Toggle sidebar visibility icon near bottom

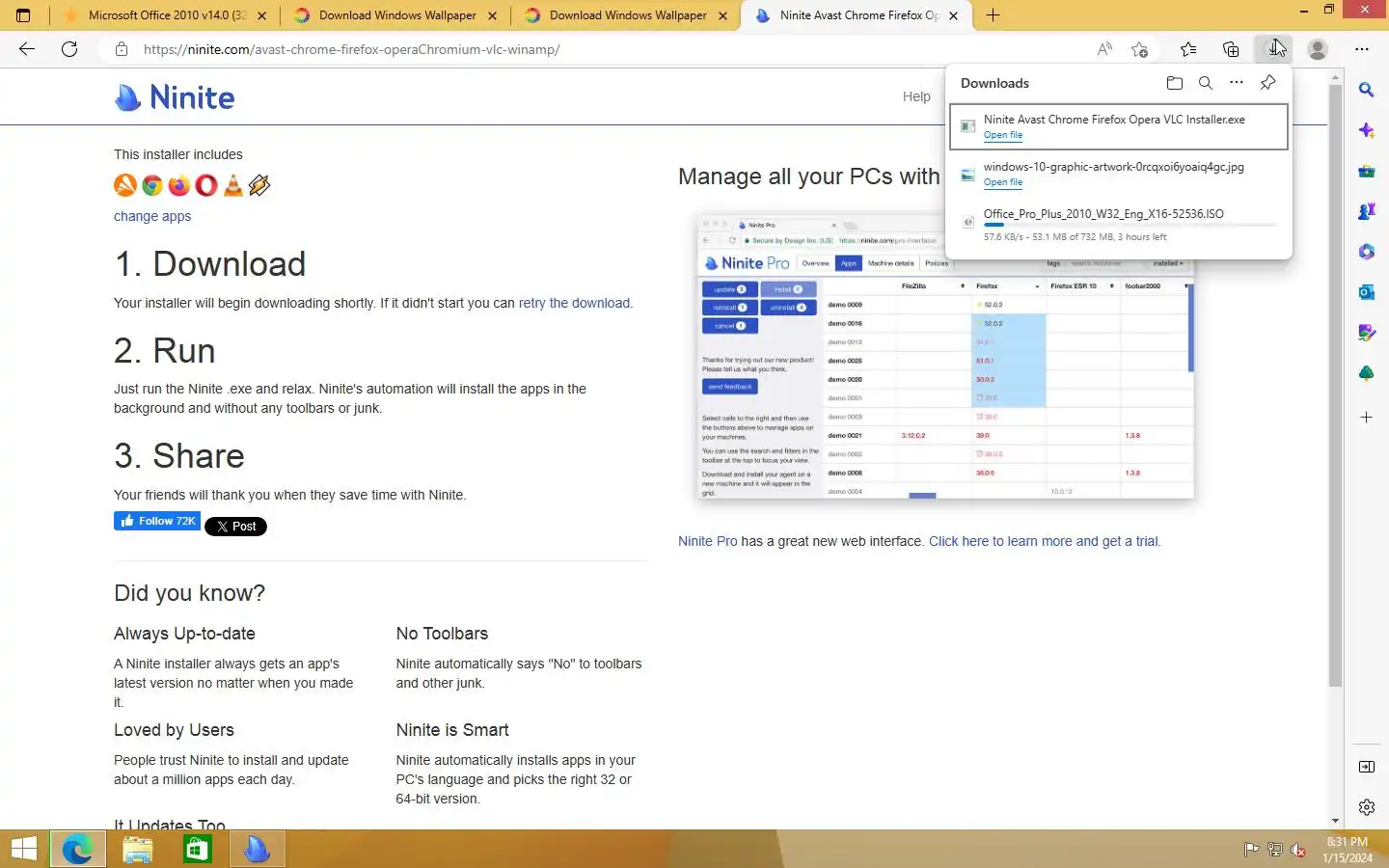tap(1367, 767)
